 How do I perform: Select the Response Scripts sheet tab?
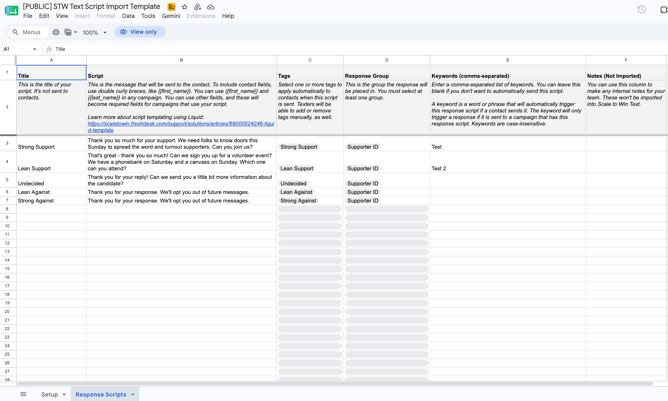[101, 394]
